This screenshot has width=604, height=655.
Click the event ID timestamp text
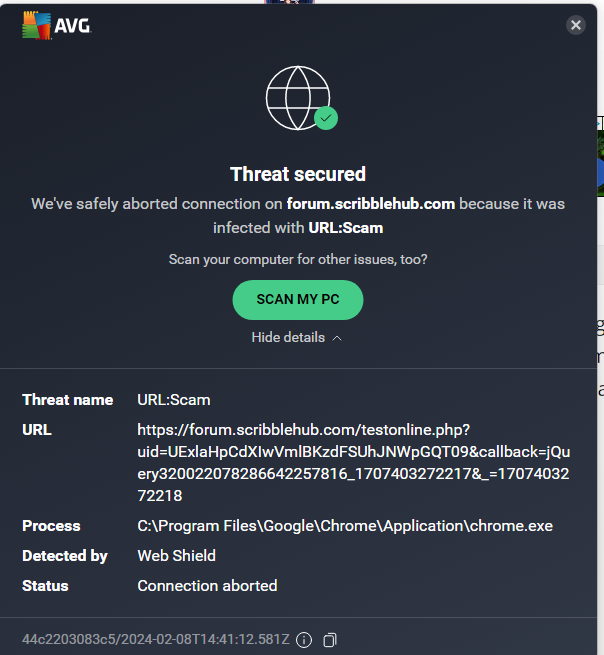155,639
